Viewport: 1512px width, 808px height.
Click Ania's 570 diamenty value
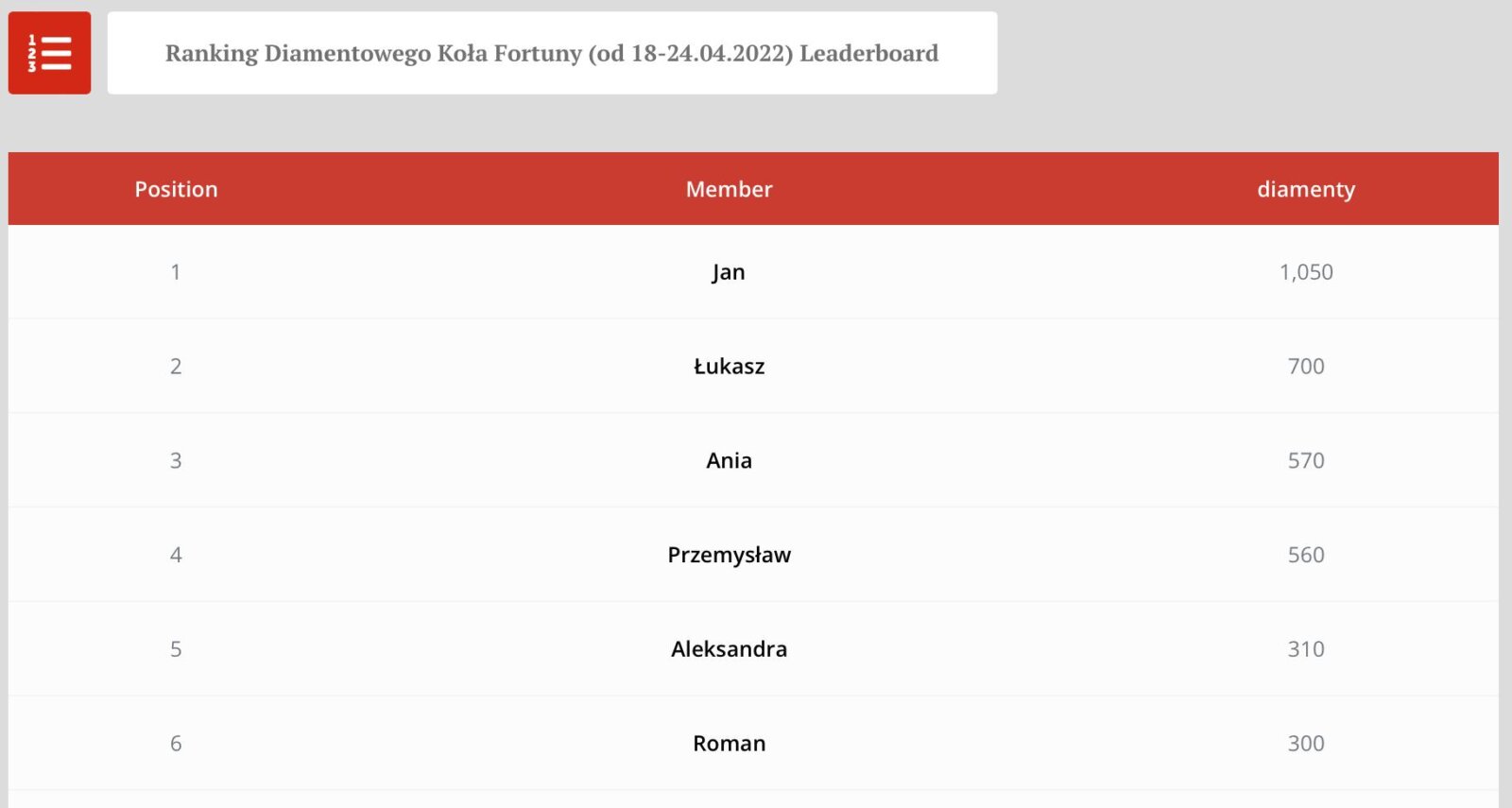pos(1305,461)
